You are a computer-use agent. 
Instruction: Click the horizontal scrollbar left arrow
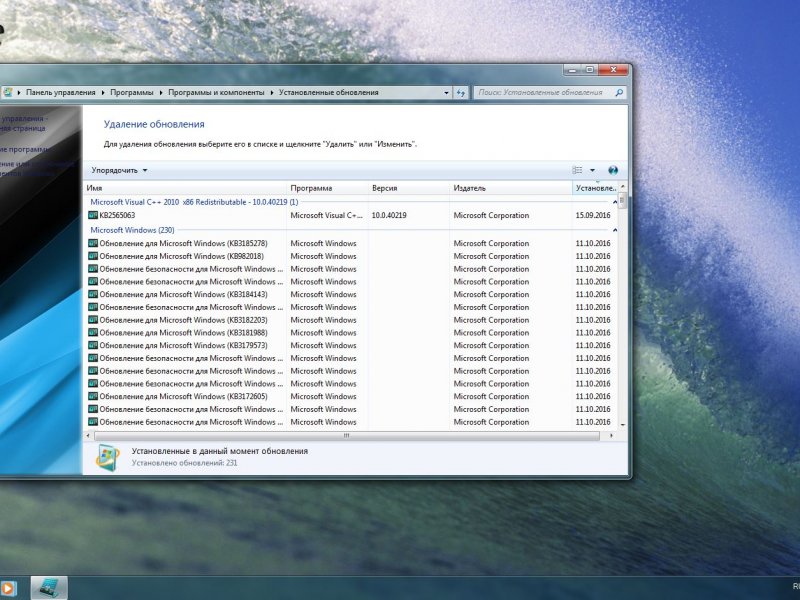(88, 436)
